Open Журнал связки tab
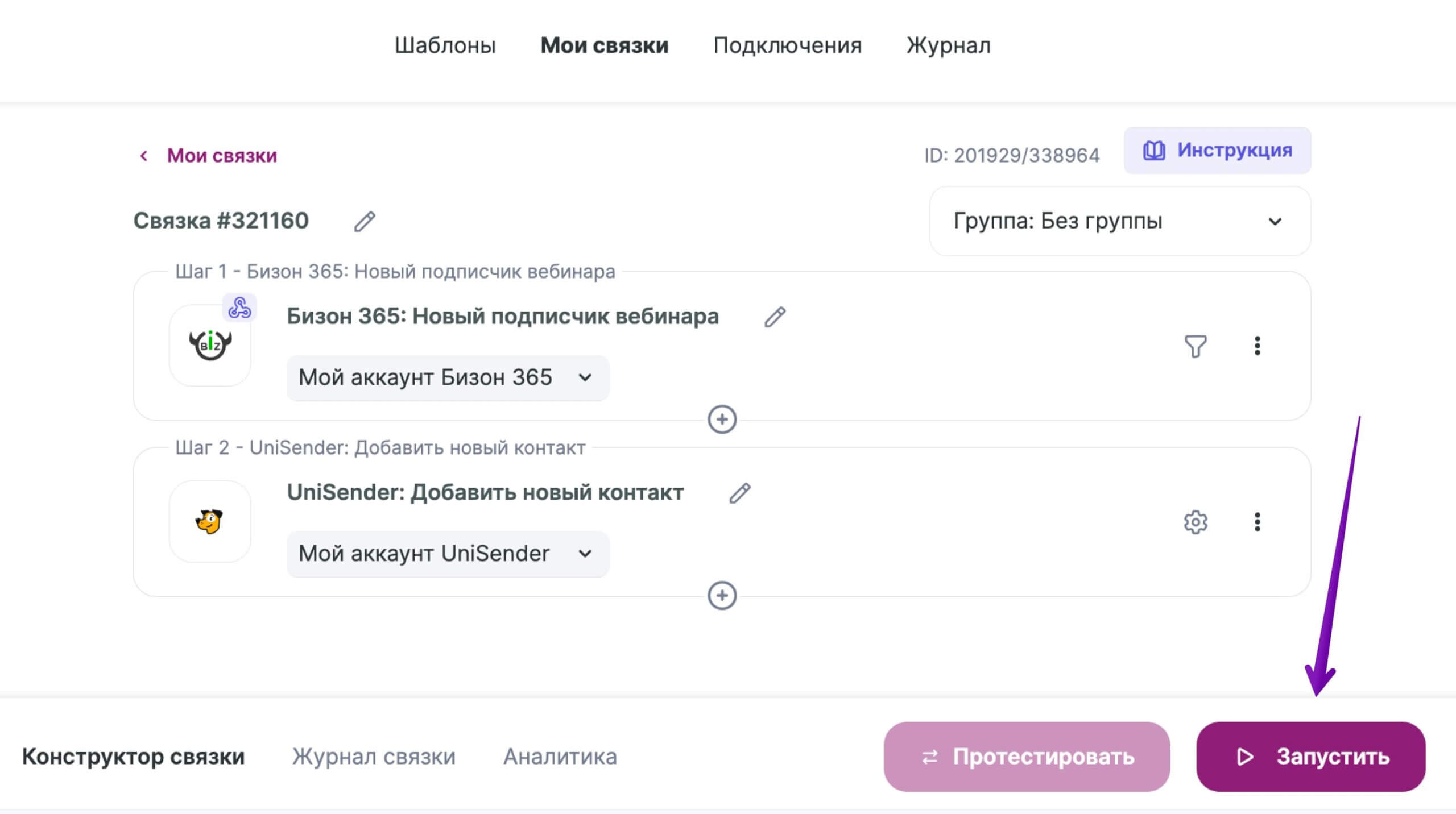This screenshot has width=1456, height=814. (x=374, y=757)
